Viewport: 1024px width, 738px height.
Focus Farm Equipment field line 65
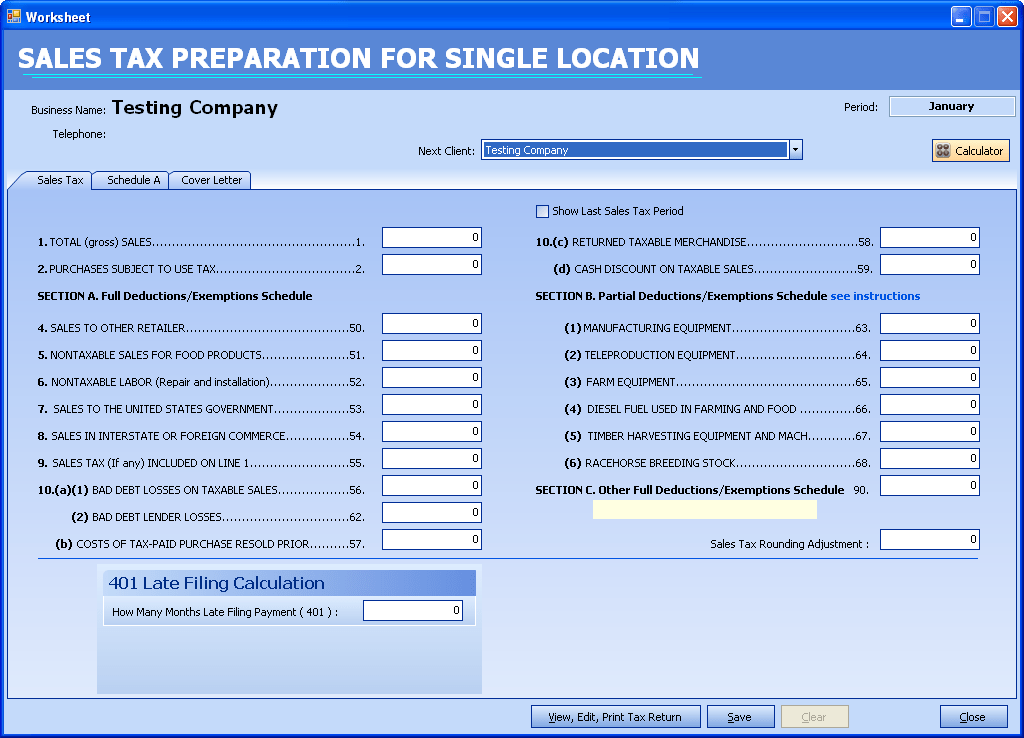click(930, 377)
